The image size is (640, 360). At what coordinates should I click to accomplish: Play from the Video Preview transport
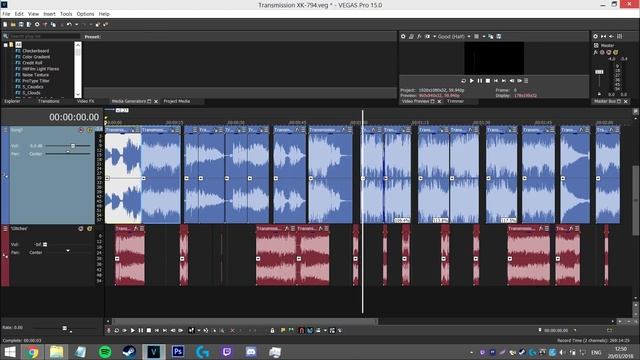click(472, 81)
